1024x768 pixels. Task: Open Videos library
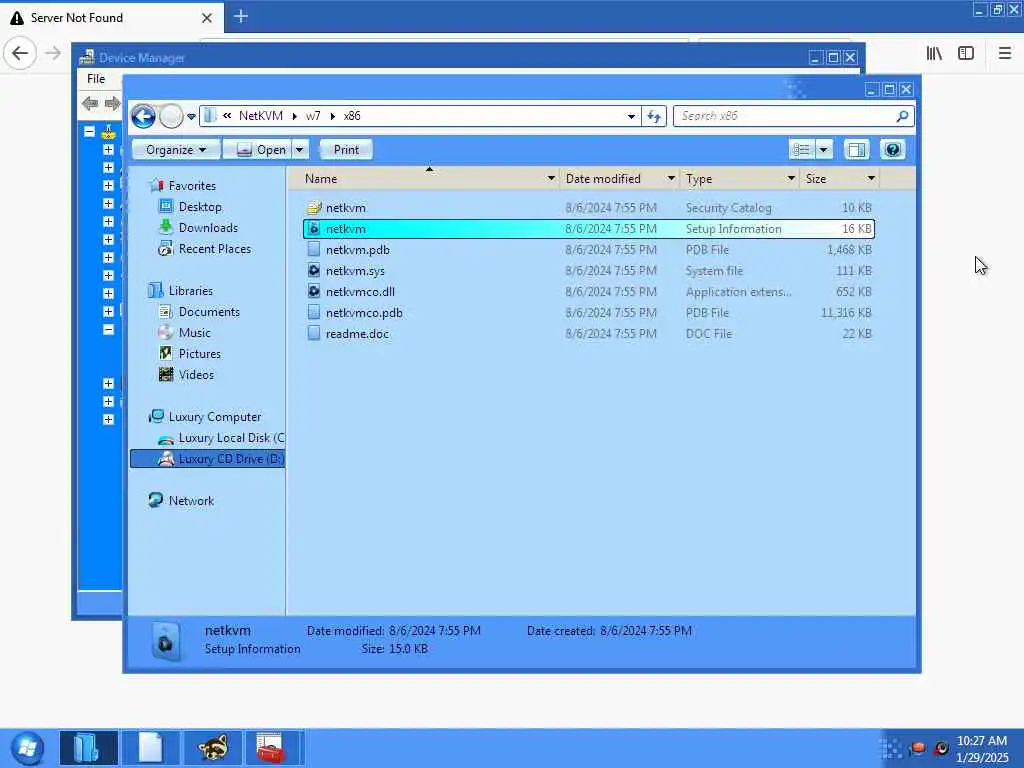tap(196, 375)
